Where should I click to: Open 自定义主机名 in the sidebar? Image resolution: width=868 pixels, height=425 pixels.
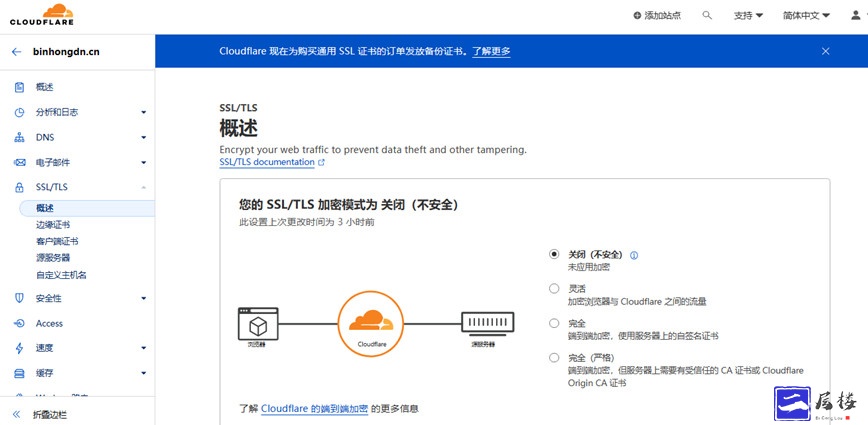pos(61,275)
